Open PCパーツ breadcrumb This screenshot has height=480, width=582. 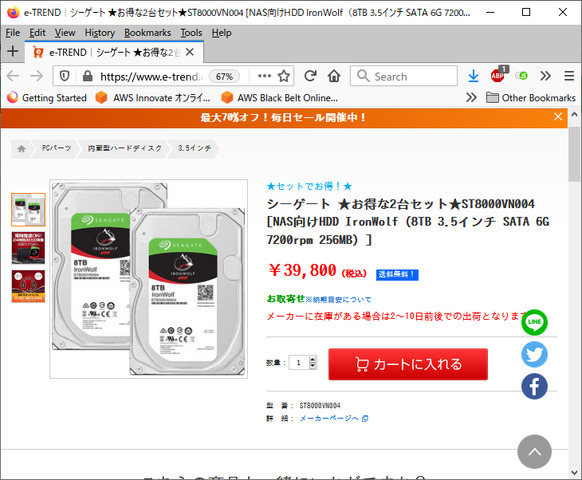[x=56, y=148]
